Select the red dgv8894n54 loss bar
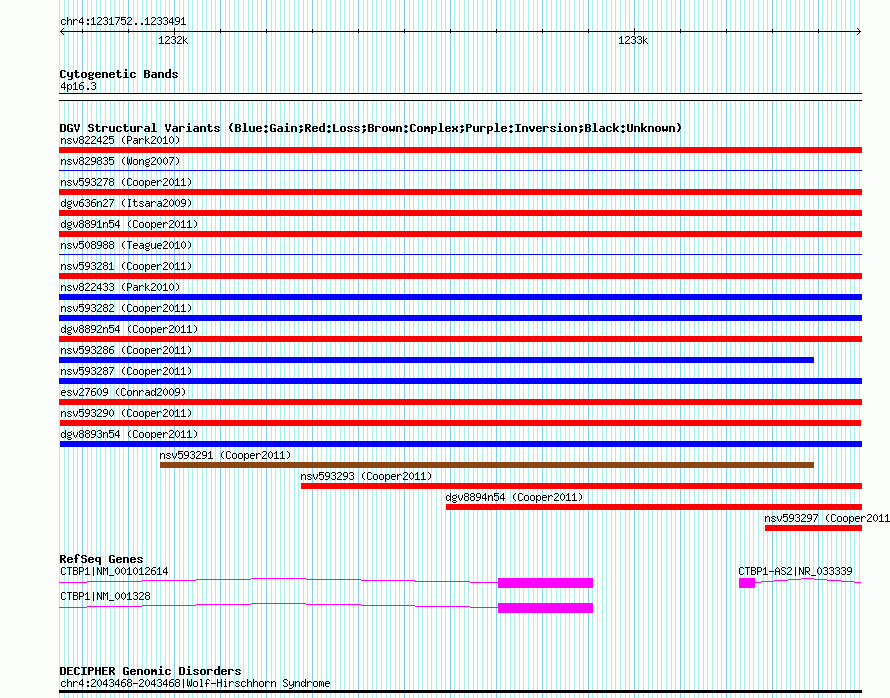 click(x=654, y=507)
